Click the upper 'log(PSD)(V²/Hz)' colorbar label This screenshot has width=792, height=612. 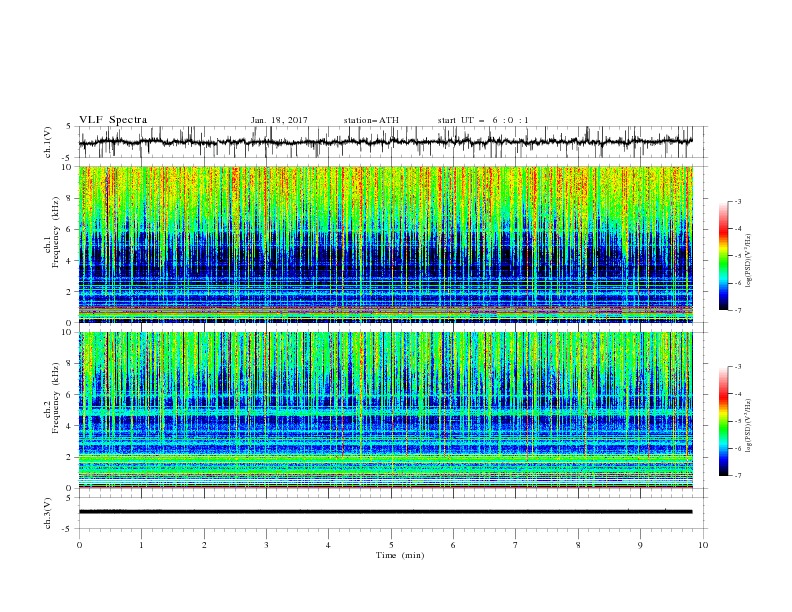749,261
